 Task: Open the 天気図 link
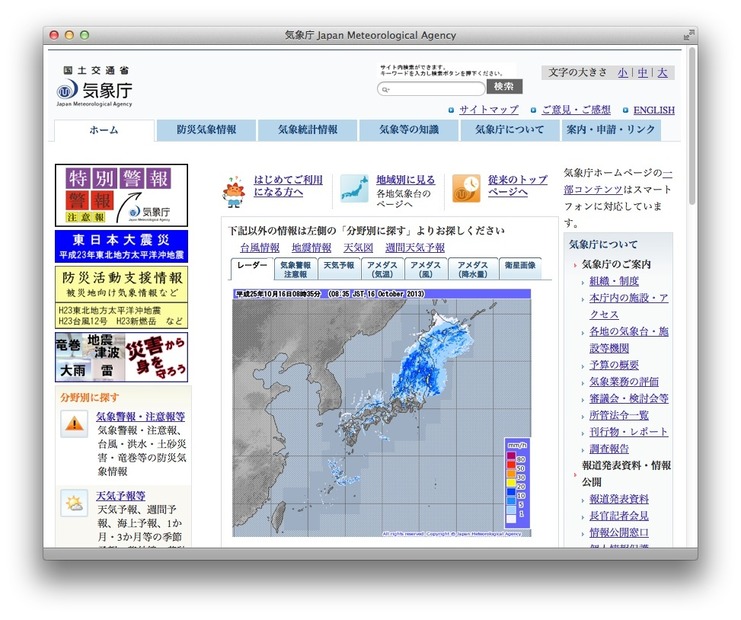coord(358,248)
